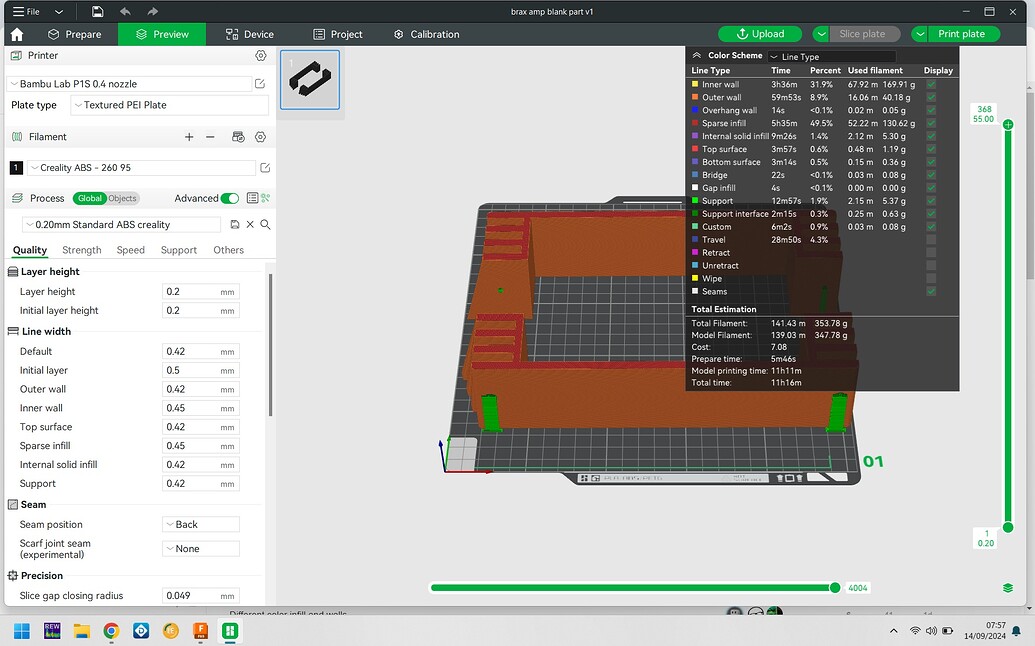Search process settings with magnifier icon
The image size is (1035, 646).
coord(265,224)
